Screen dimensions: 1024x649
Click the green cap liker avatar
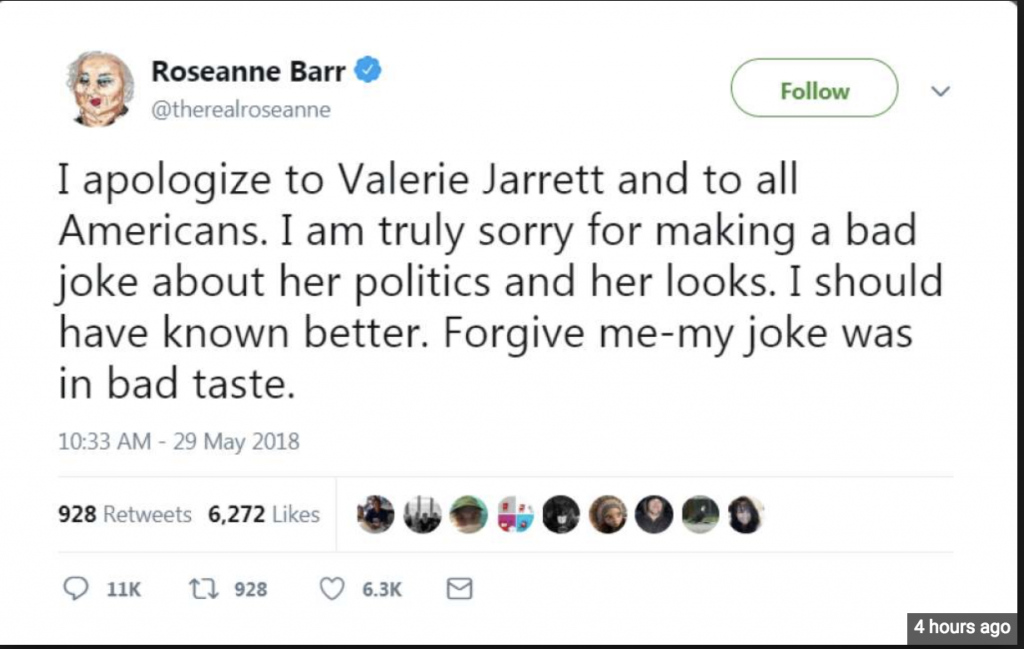[x=468, y=514]
